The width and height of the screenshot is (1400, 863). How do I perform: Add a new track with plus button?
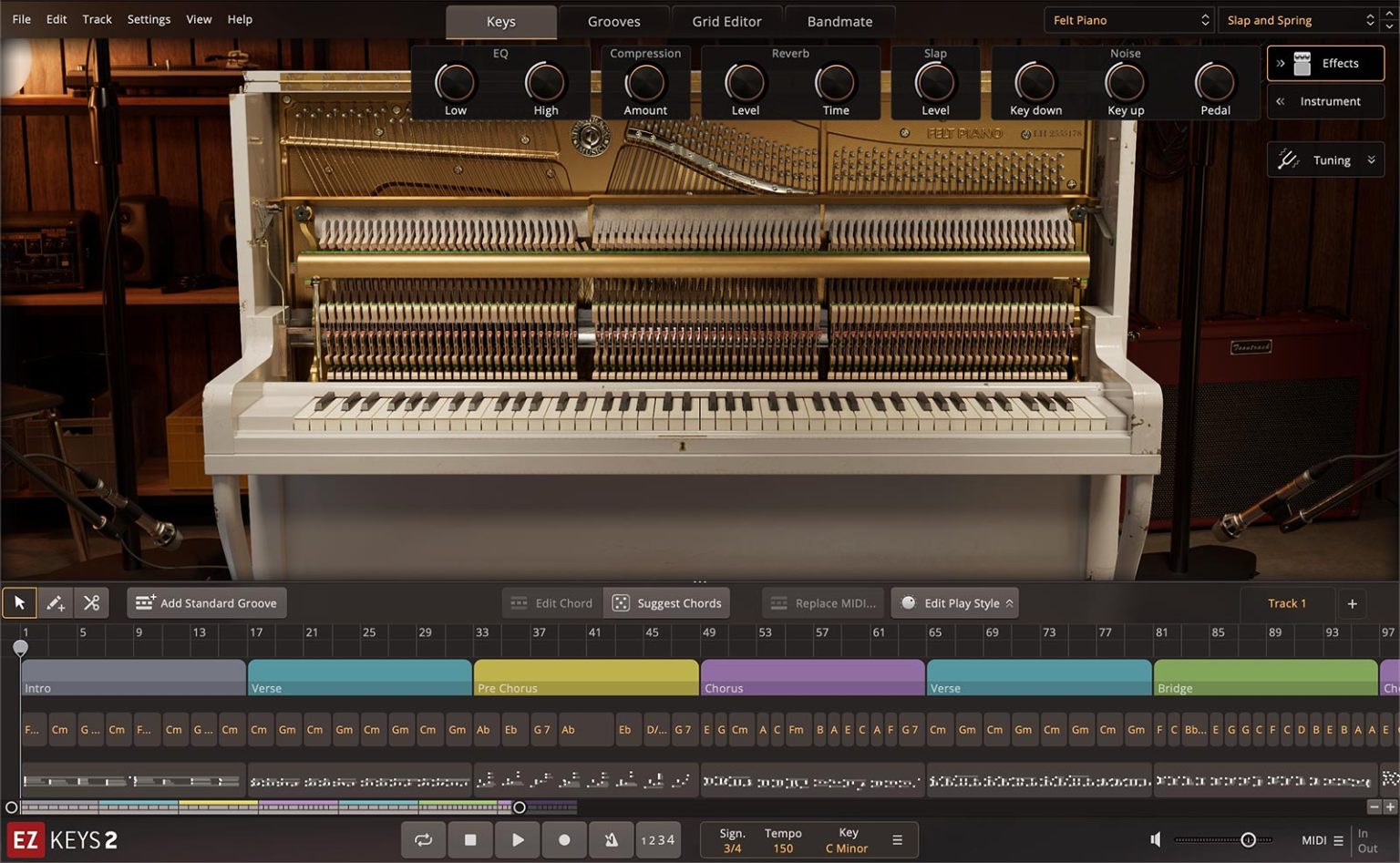click(1352, 603)
